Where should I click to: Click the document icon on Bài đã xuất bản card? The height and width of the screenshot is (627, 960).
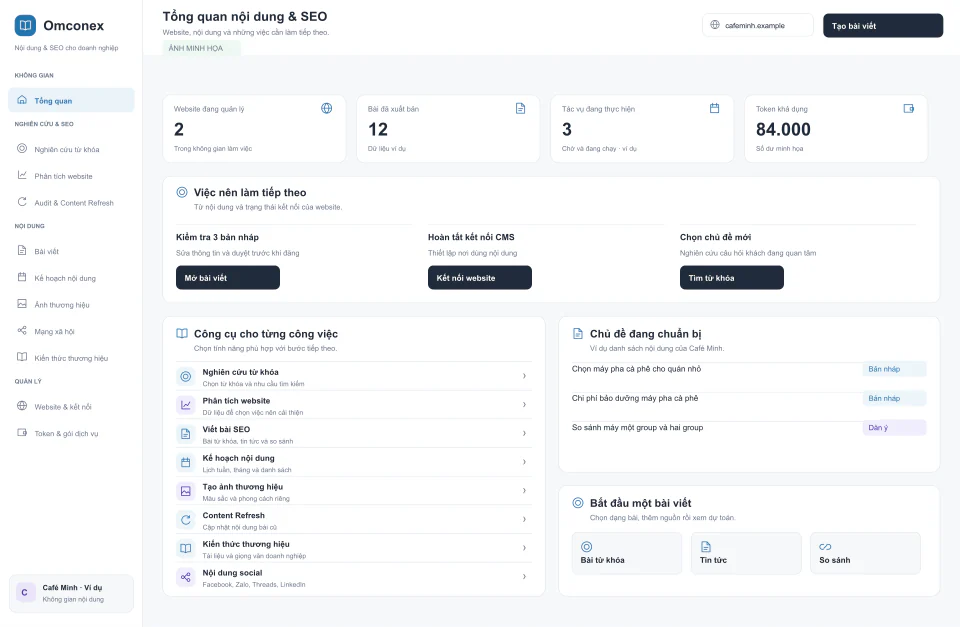pyautogui.click(x=520, y=108)
